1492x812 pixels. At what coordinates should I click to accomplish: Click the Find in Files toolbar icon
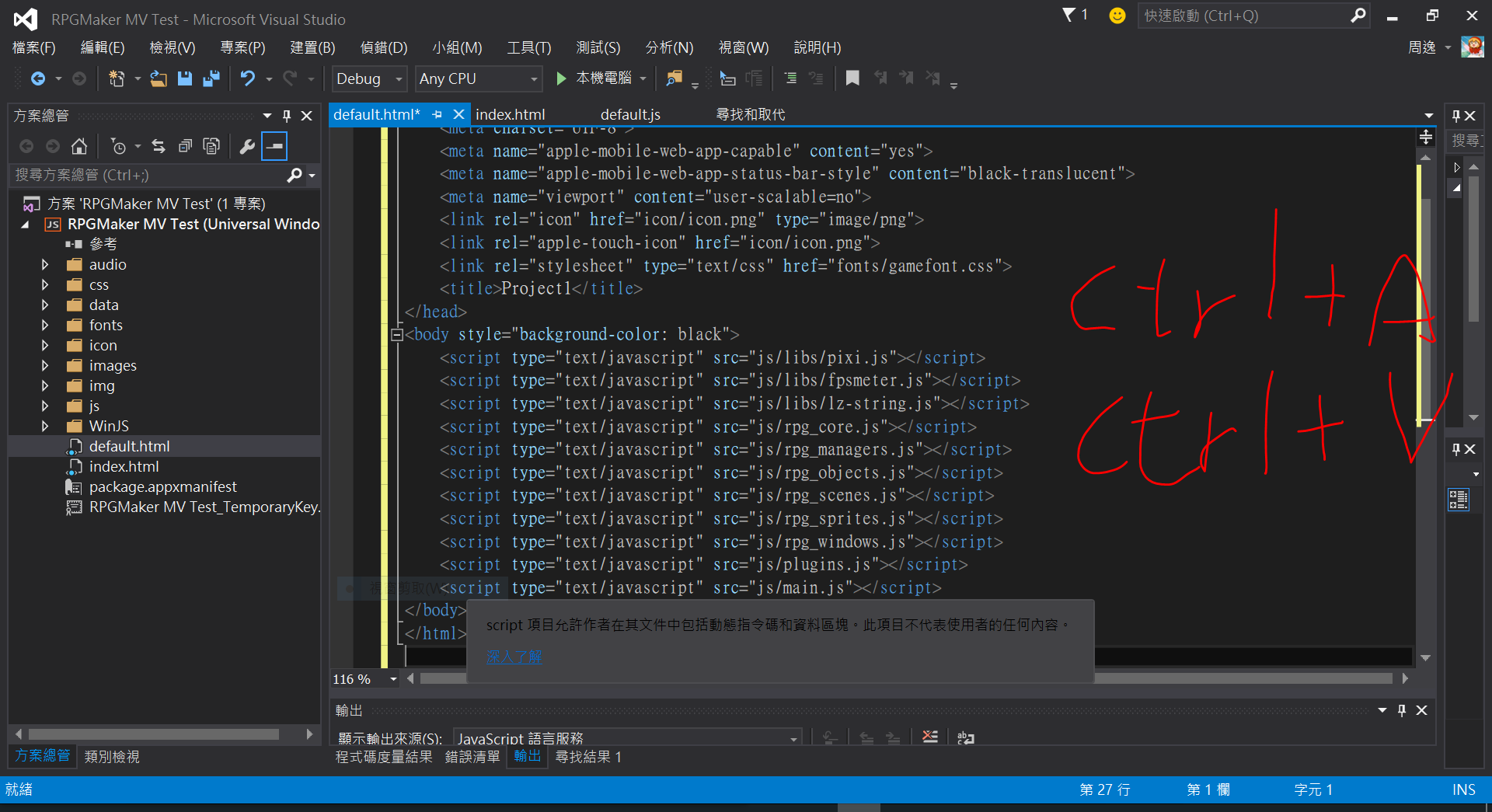point(674,78)
